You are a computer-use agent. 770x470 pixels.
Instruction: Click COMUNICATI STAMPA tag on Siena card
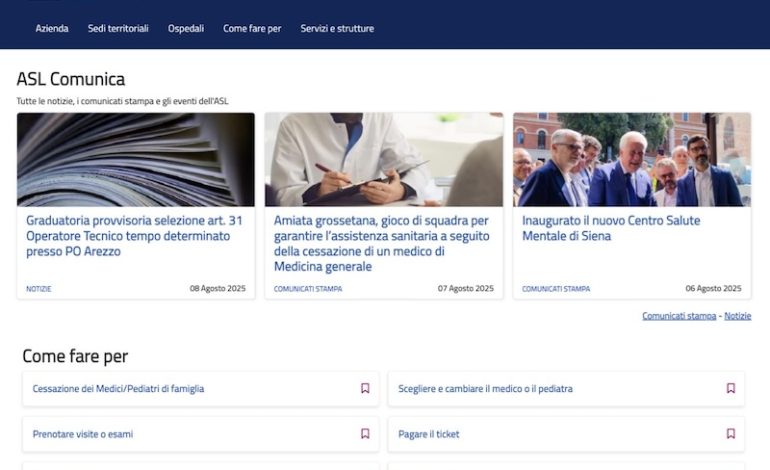click(556, 289)
